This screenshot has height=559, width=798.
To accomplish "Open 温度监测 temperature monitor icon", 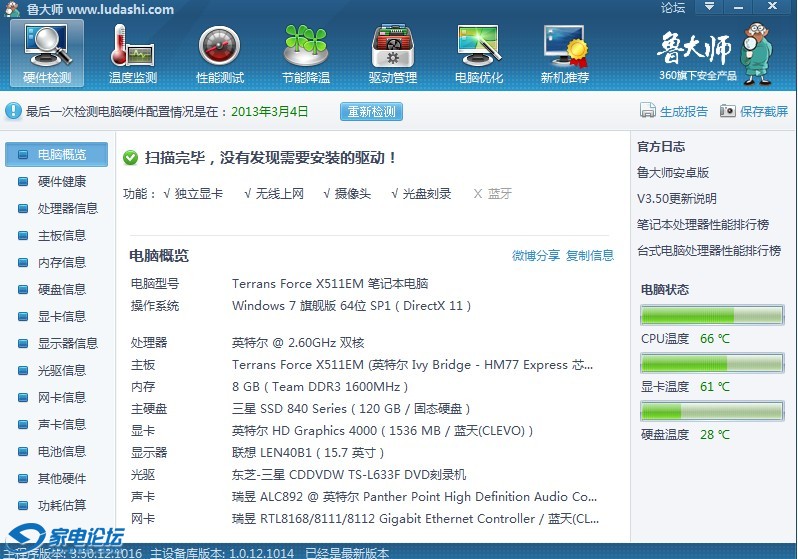I will [x=133, y=53].
